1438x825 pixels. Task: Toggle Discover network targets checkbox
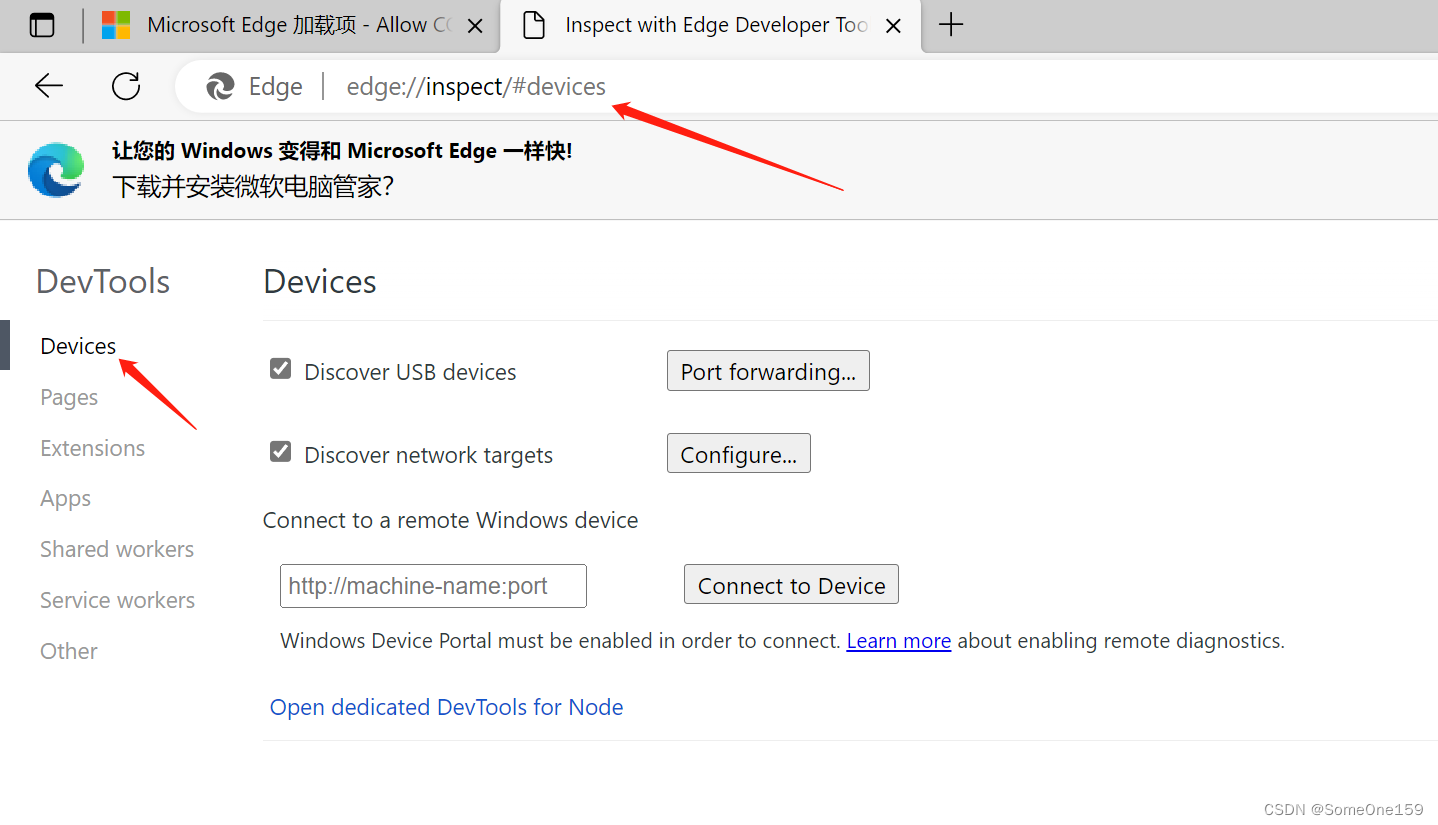(280, 452)
